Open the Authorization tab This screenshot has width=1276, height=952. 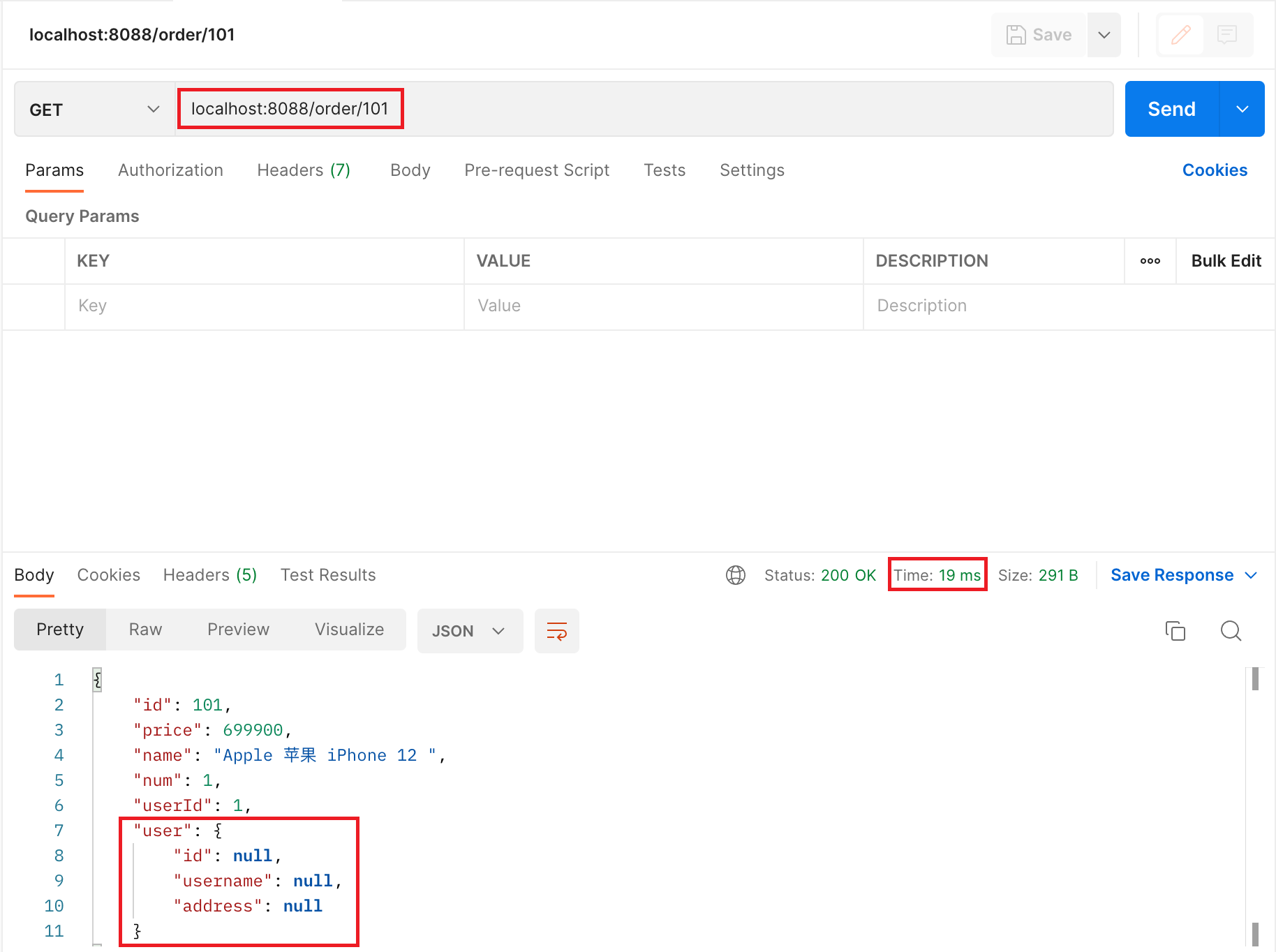pos(170,170)
